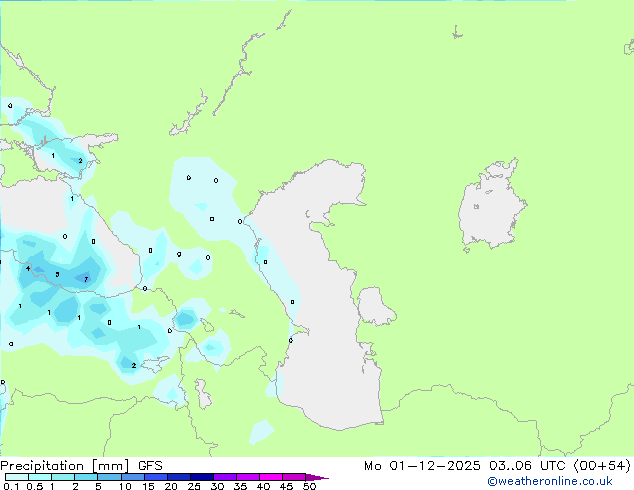Select the 35–40 mm legend color box
634x490 pixels.
pos(248,477)
